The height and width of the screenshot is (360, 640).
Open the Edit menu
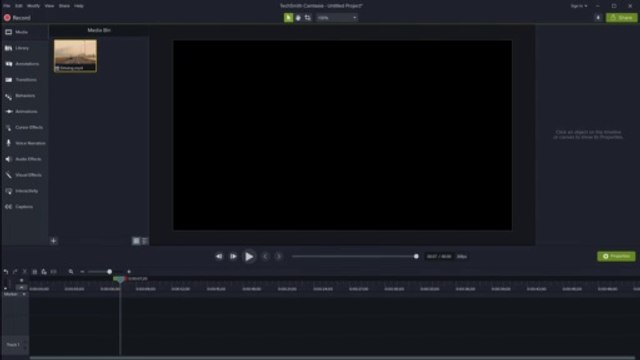19,6
